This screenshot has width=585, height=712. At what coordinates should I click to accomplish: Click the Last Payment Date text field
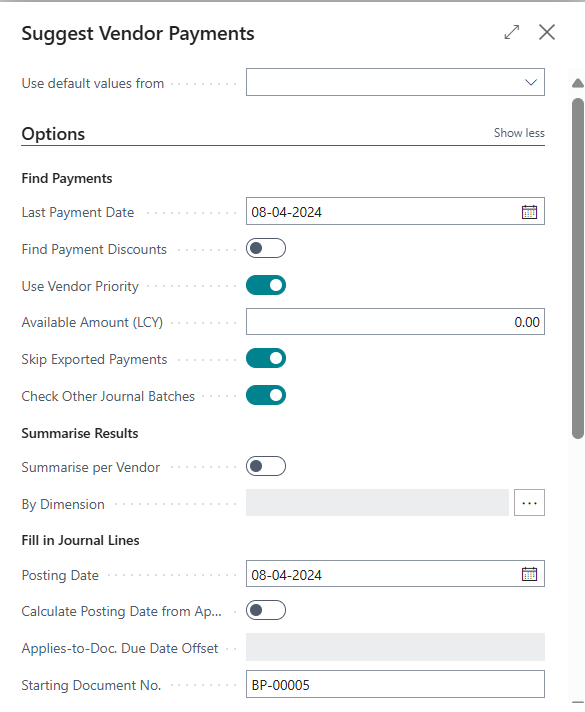click(383, 212)
